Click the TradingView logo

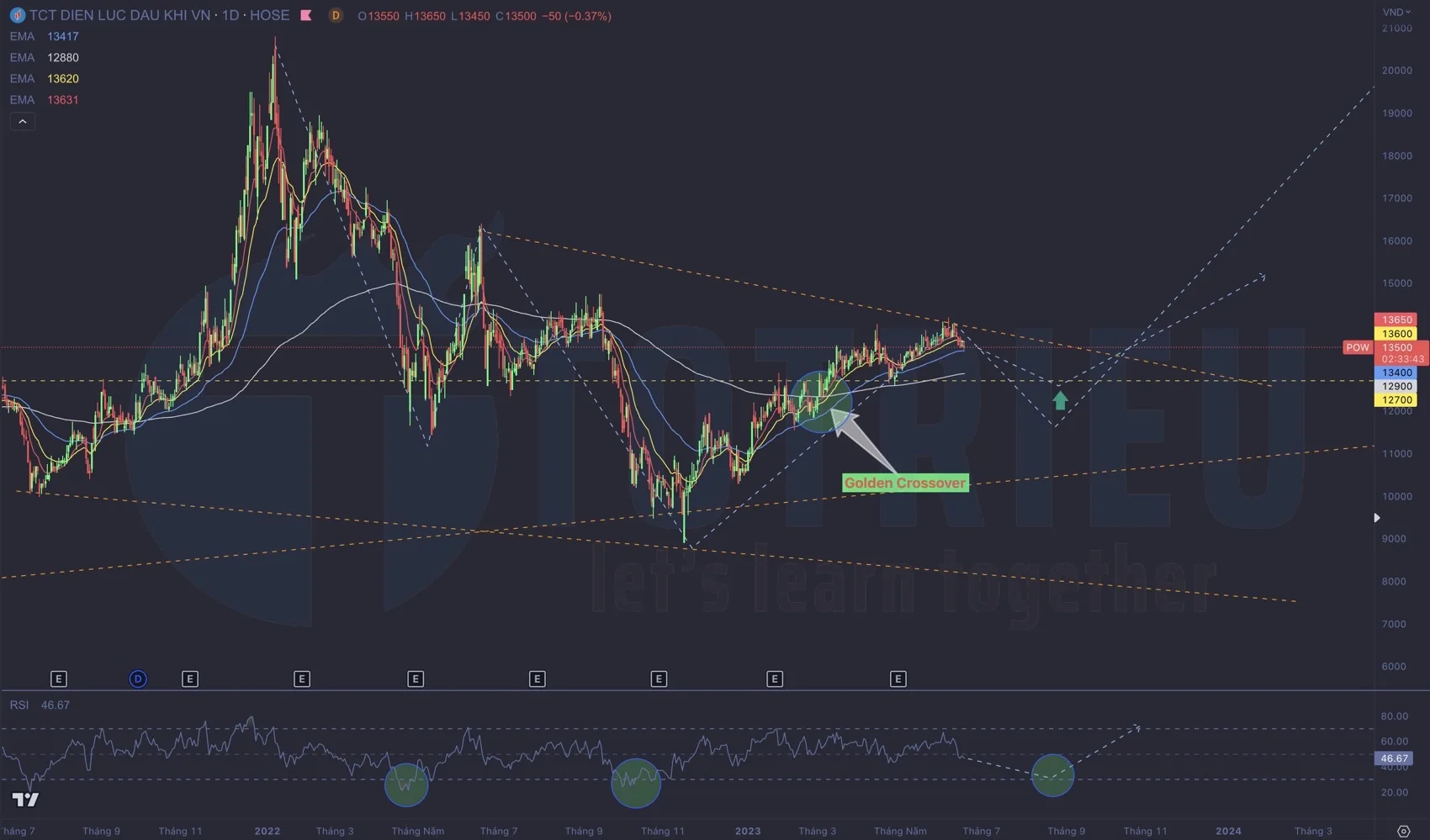[x=25, y=800]
